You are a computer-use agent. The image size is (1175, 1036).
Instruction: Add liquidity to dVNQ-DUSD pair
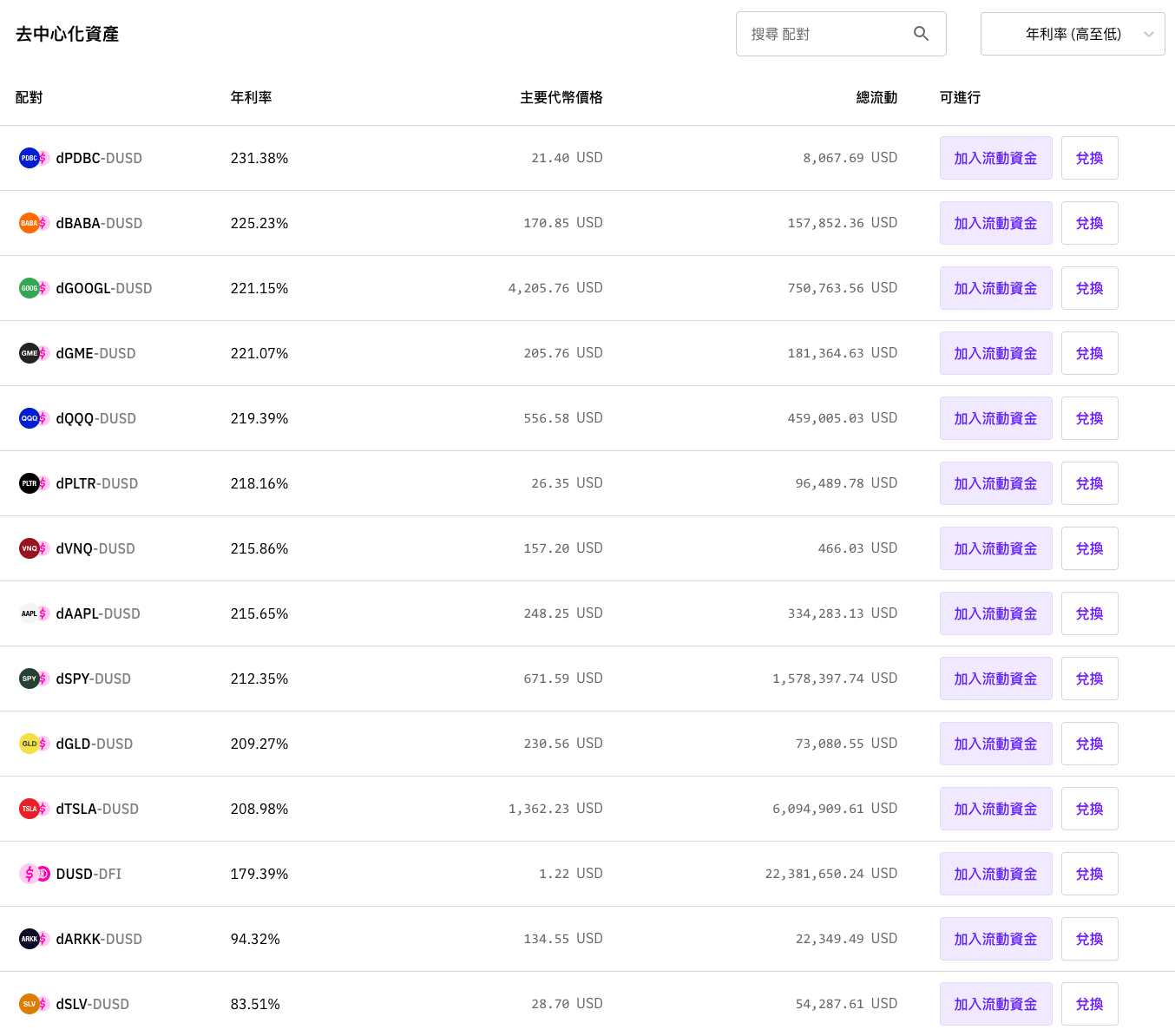tap(995, 548)
